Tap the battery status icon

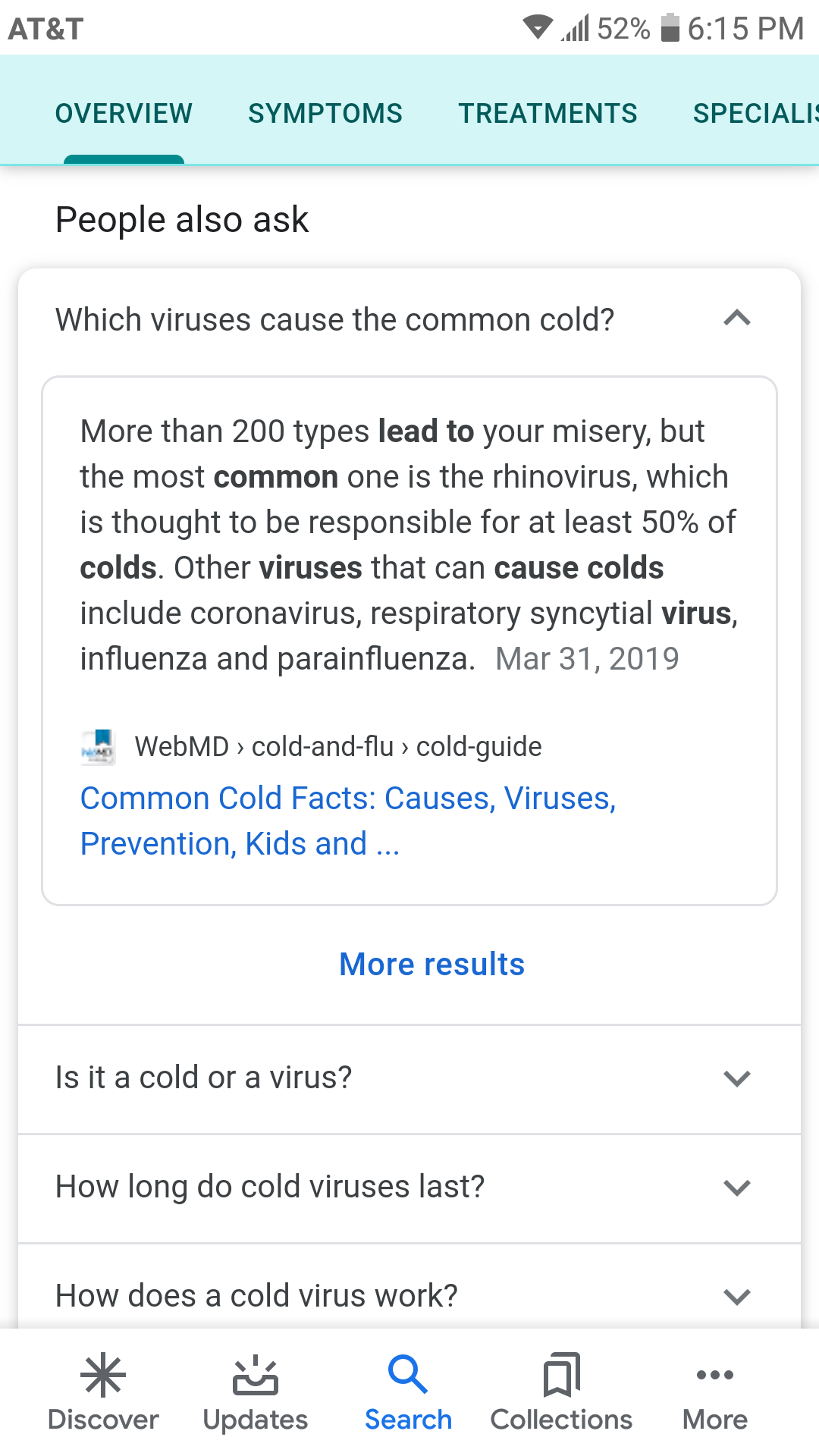(x=670, y=28)
